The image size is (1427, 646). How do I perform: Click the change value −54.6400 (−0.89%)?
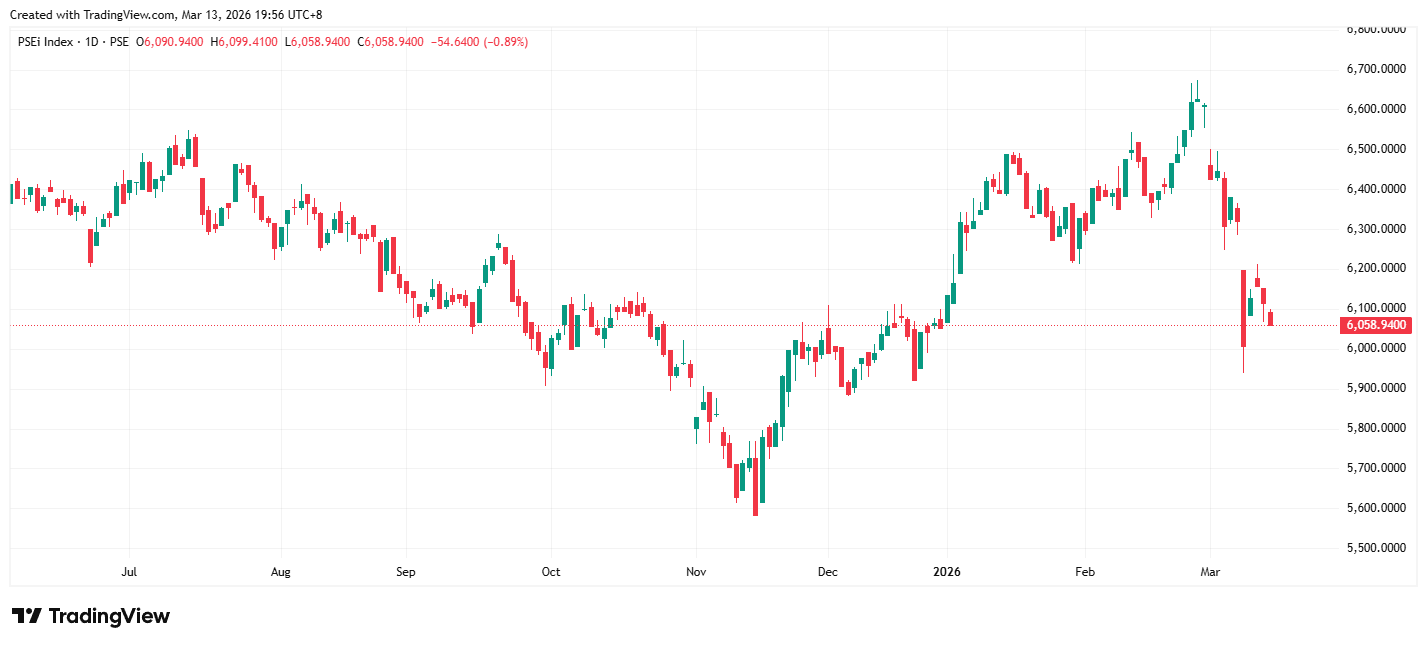pos(478,42)
